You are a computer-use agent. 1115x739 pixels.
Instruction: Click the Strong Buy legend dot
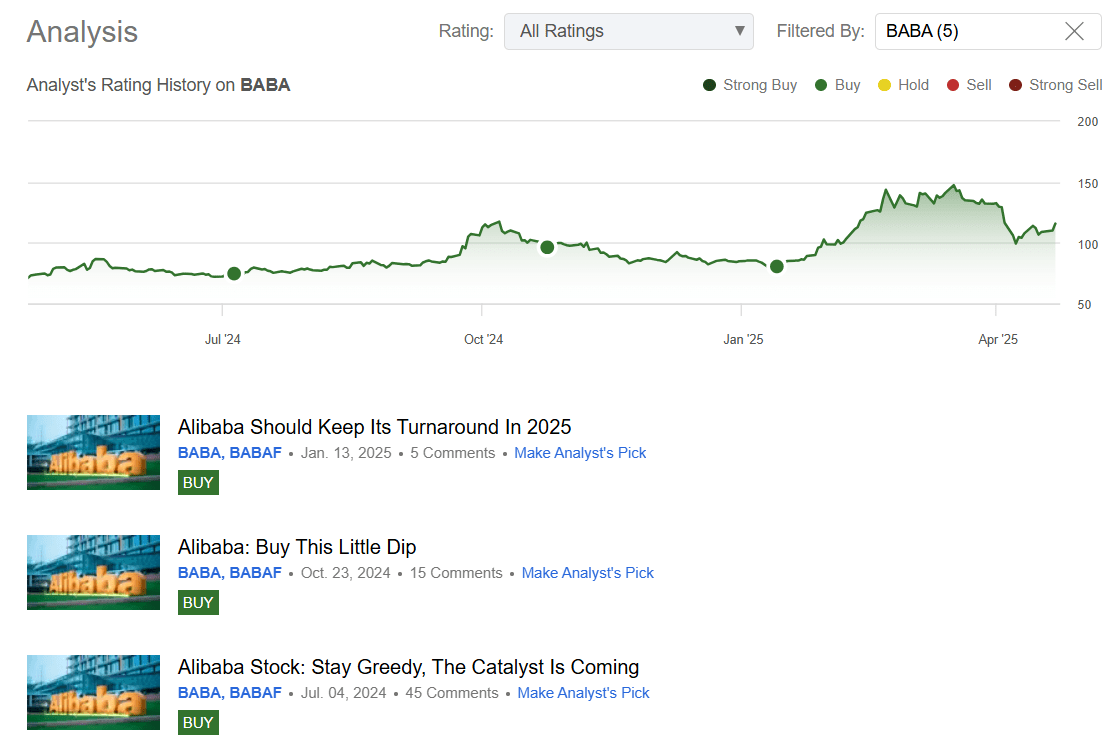(x=709, y=85)
